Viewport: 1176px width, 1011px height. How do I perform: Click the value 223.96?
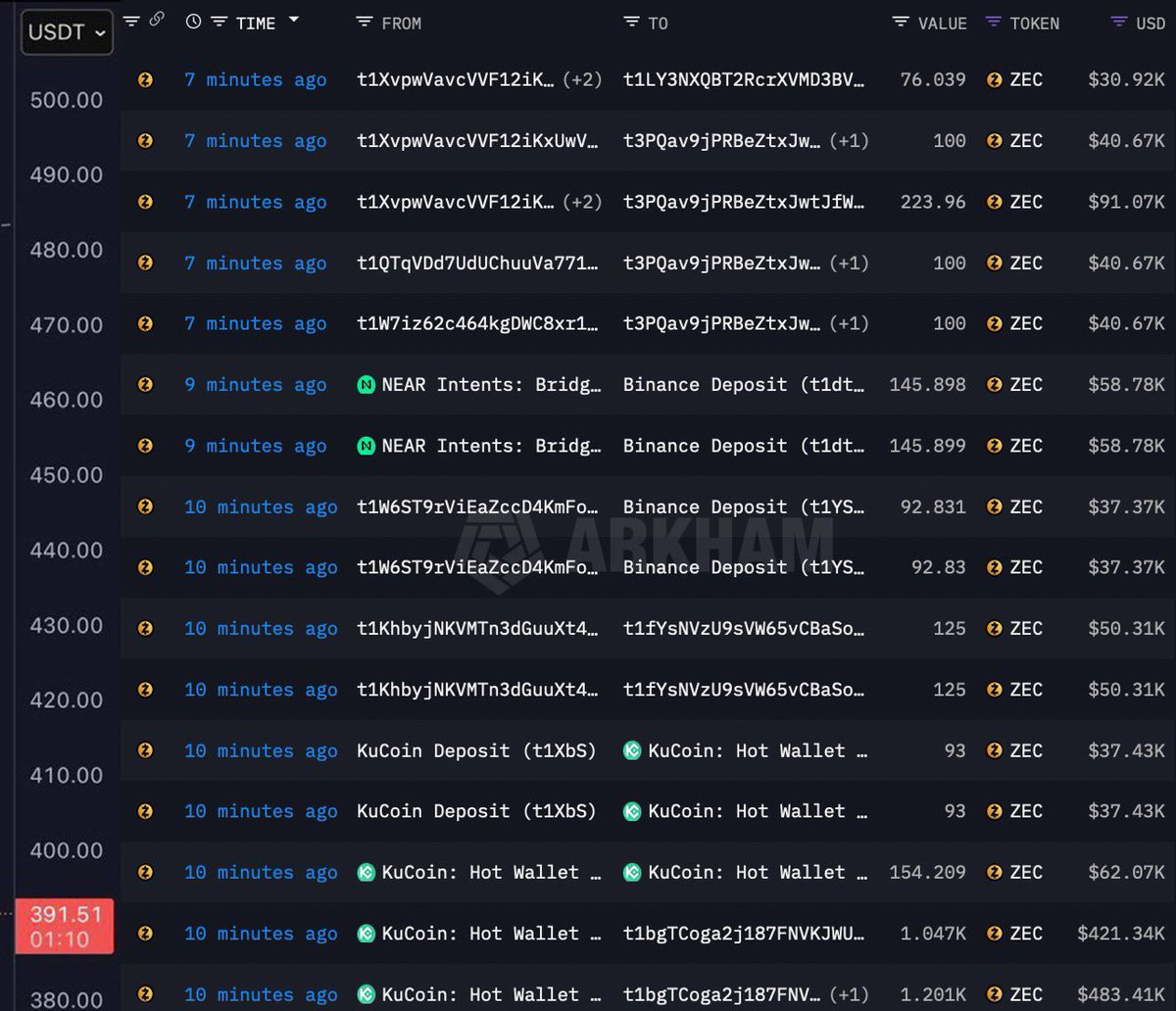pyautogui.click(x=933, y=202)
